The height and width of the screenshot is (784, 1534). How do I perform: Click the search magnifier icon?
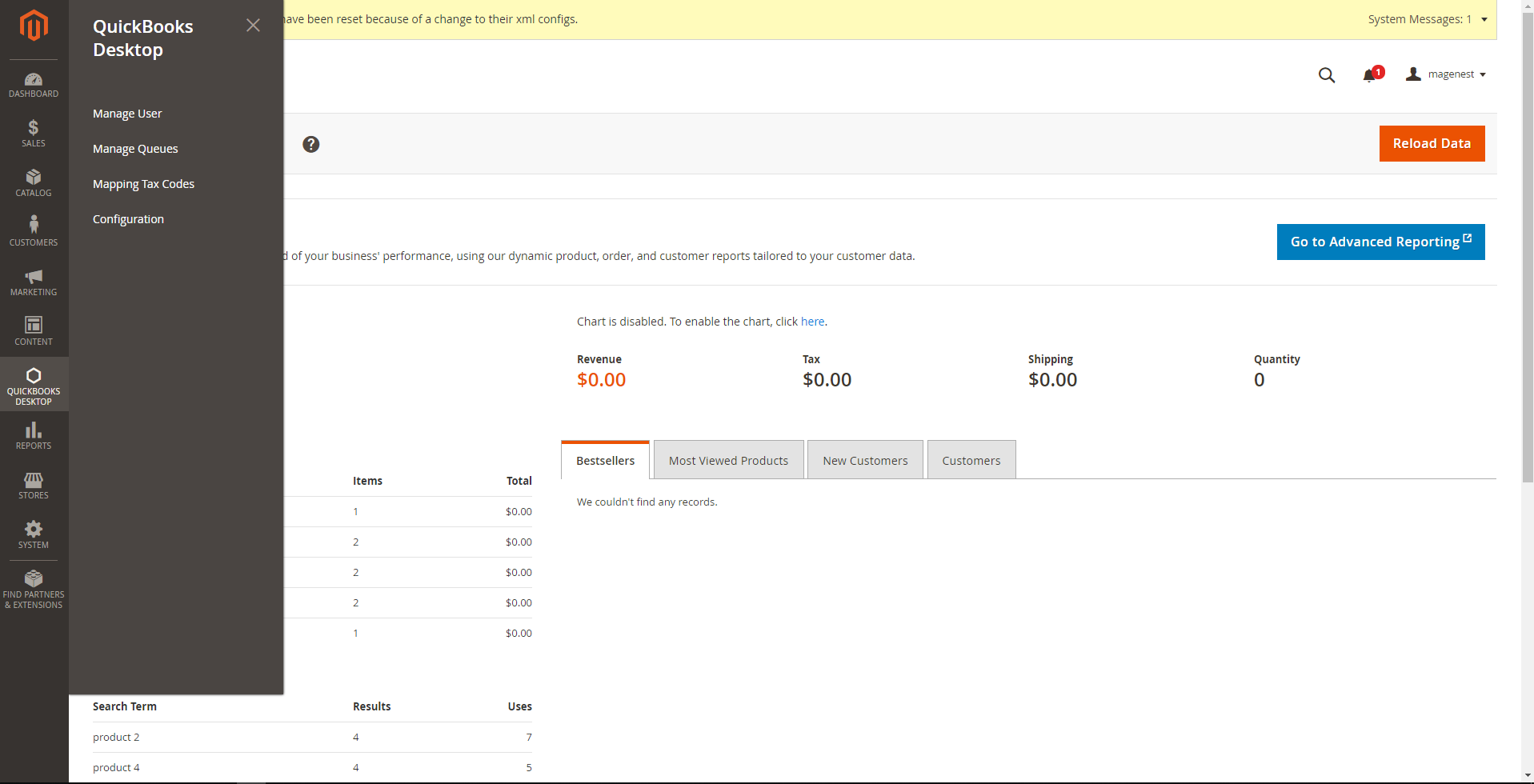click(1327, 75)
